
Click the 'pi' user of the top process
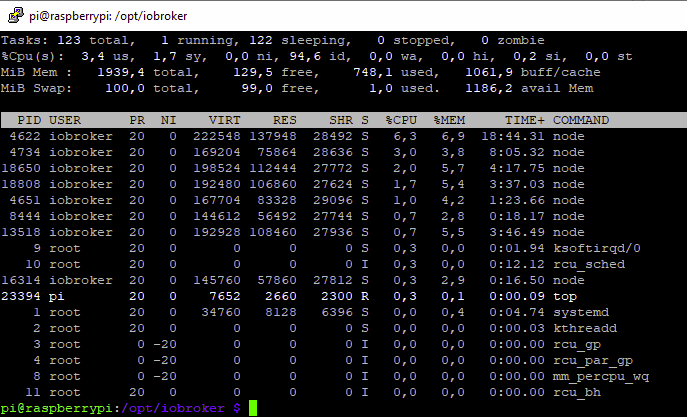pos(57,297)
